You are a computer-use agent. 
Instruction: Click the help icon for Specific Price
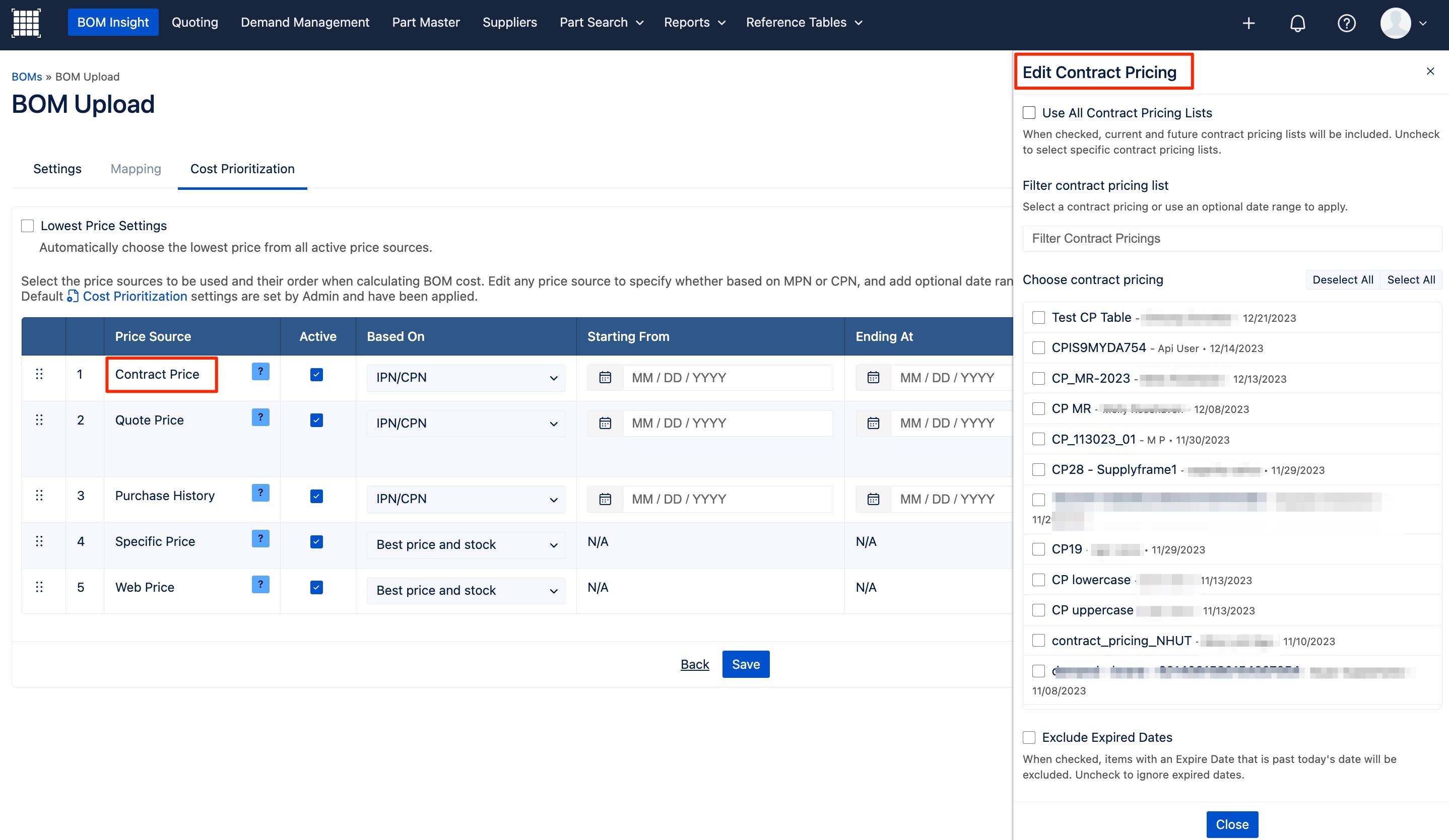point(260,538)
